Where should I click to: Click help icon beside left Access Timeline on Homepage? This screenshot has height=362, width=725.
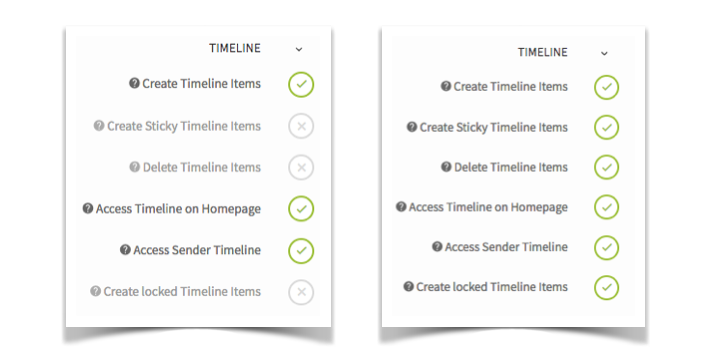point(88,208)
